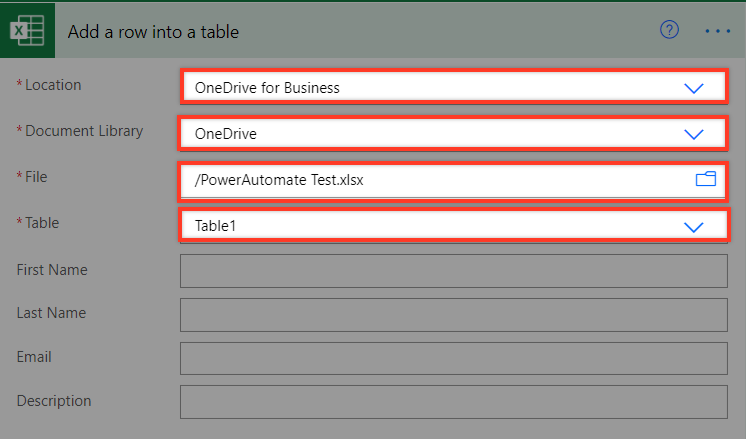
Task: Click the Email field label
Action: [34, 356]
